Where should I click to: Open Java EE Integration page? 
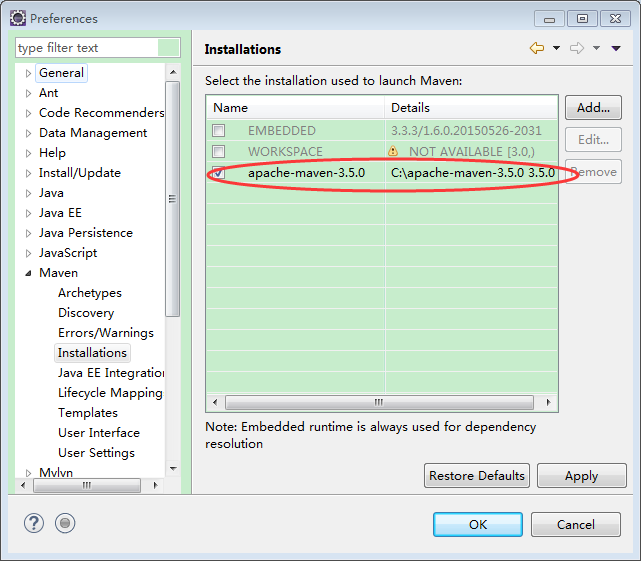[x=111, y=373]
